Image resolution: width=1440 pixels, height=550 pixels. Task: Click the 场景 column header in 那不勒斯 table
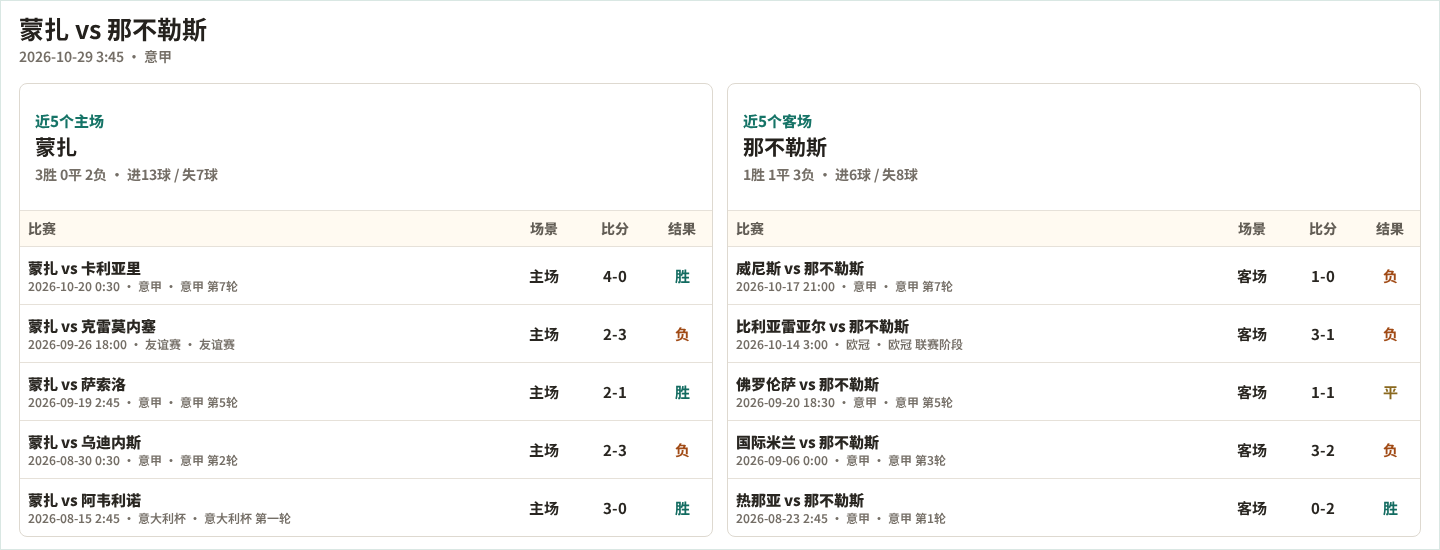1252,229
